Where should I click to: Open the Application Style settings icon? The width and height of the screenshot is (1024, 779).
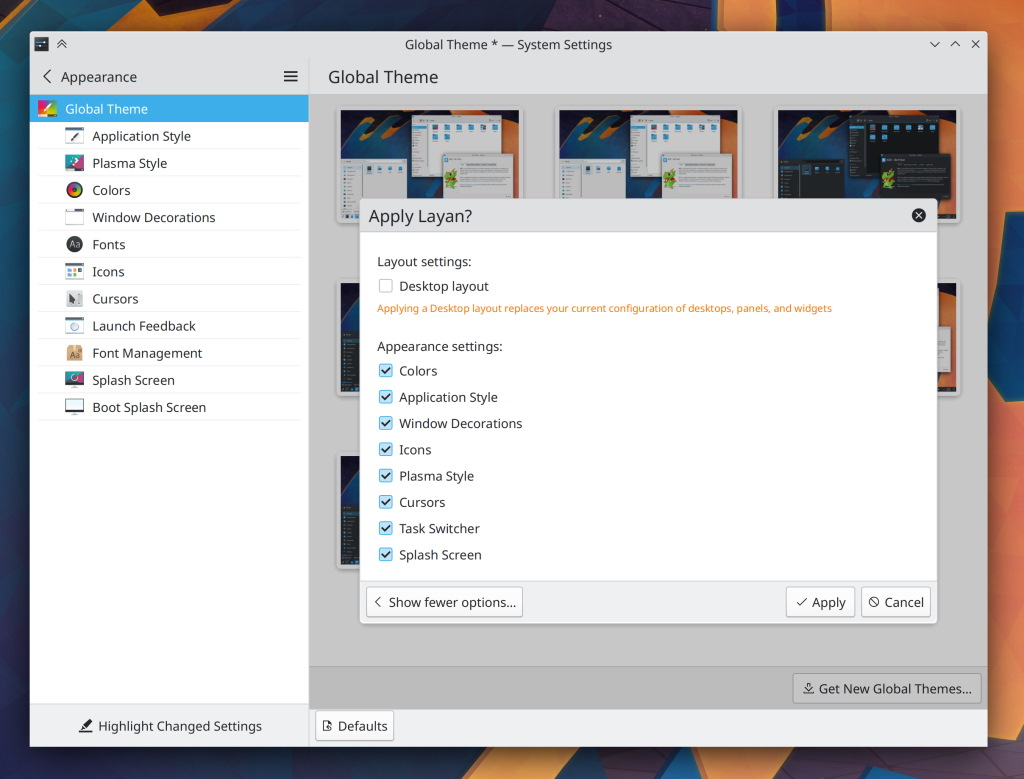point(73,135)
